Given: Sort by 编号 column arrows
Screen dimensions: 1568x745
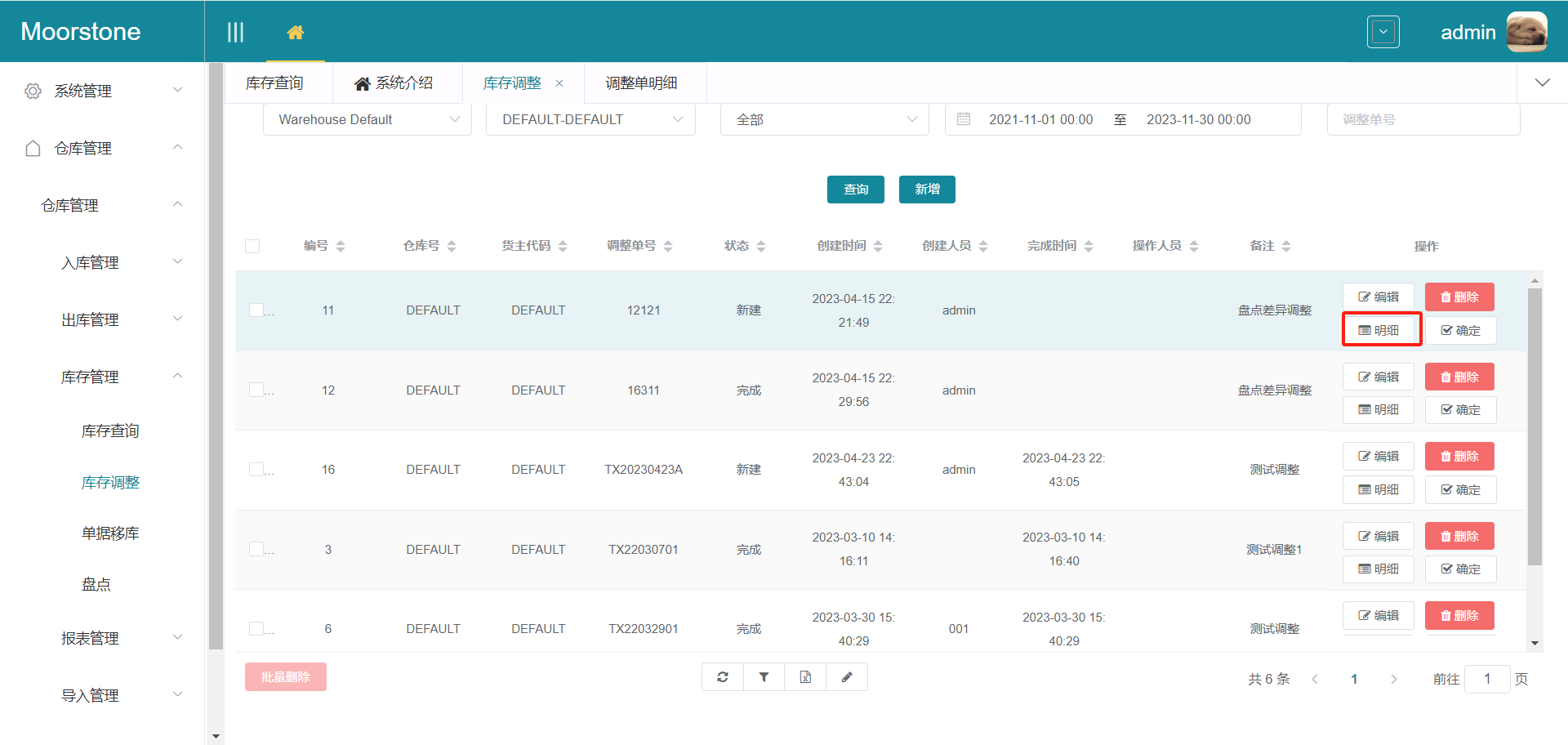Looking at the screenshot, I should [x=341, y=246].
